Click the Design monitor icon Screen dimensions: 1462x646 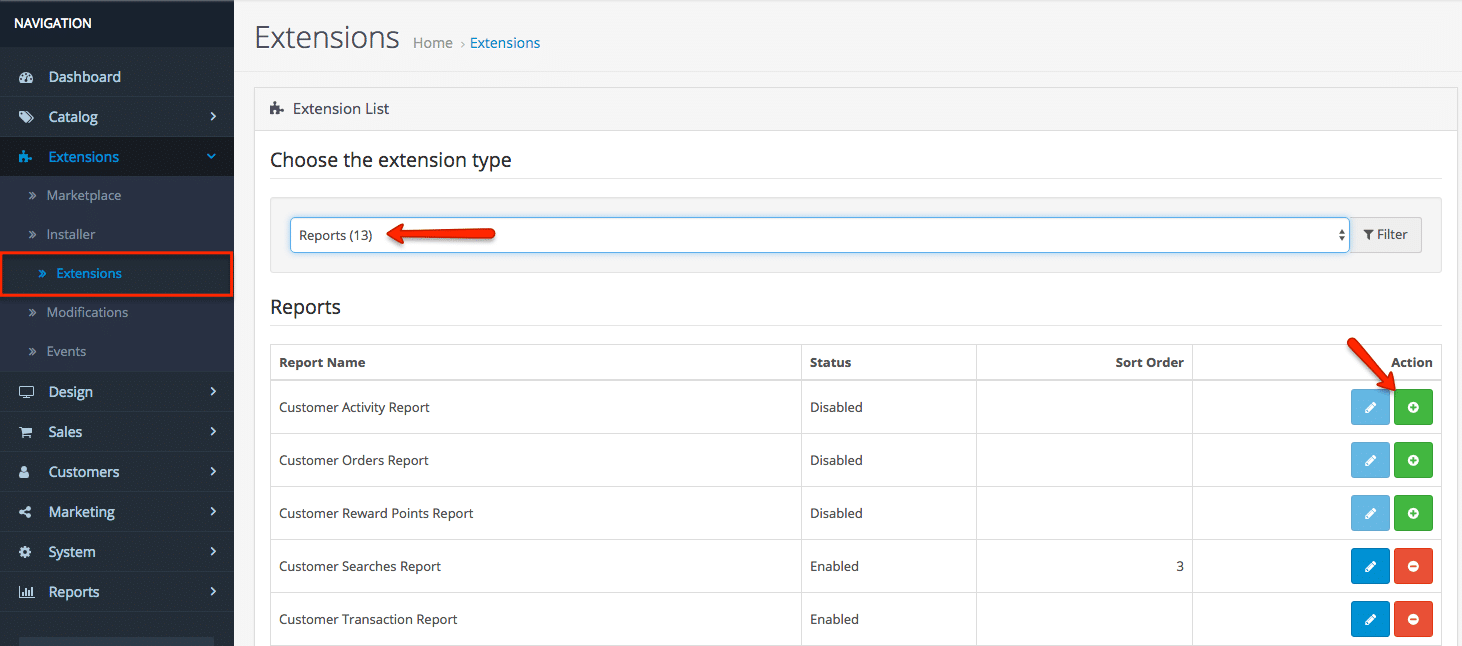point(26,392)
